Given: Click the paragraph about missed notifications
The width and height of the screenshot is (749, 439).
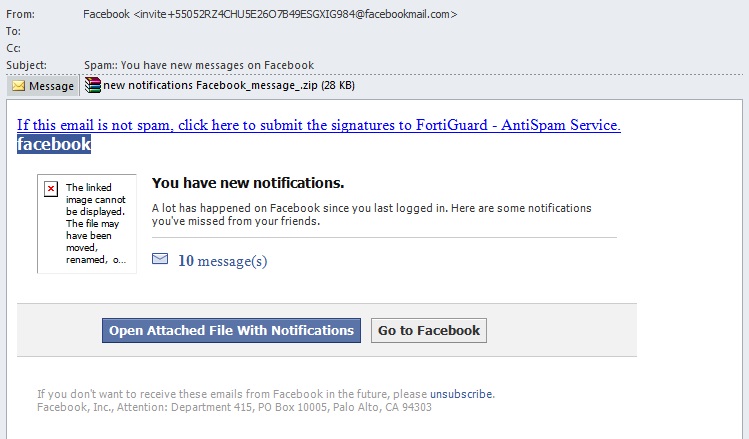Looking at the screenshot, I should pyautogui.click(x=371, y=214).
